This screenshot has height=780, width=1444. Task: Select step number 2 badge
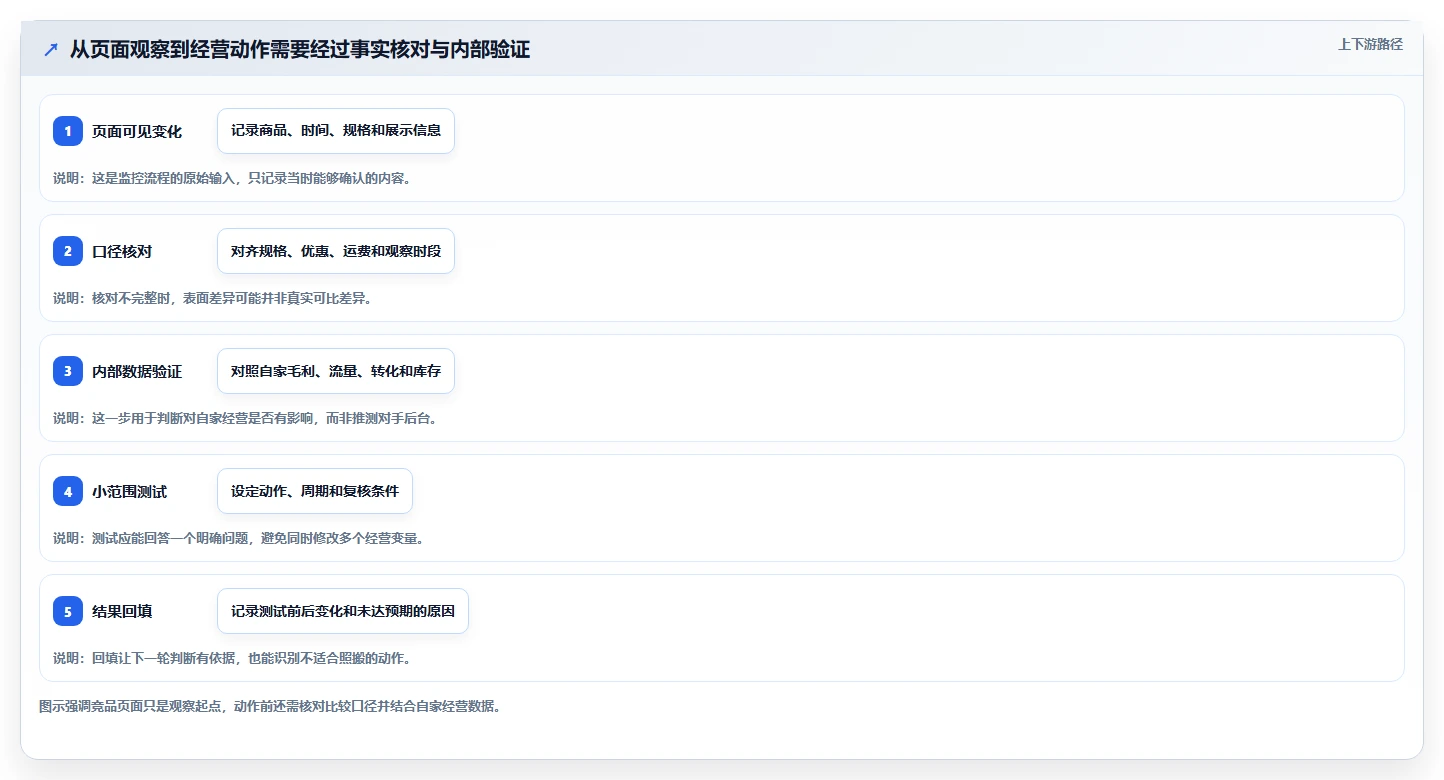pyautogui.click(x=68, y=251)
